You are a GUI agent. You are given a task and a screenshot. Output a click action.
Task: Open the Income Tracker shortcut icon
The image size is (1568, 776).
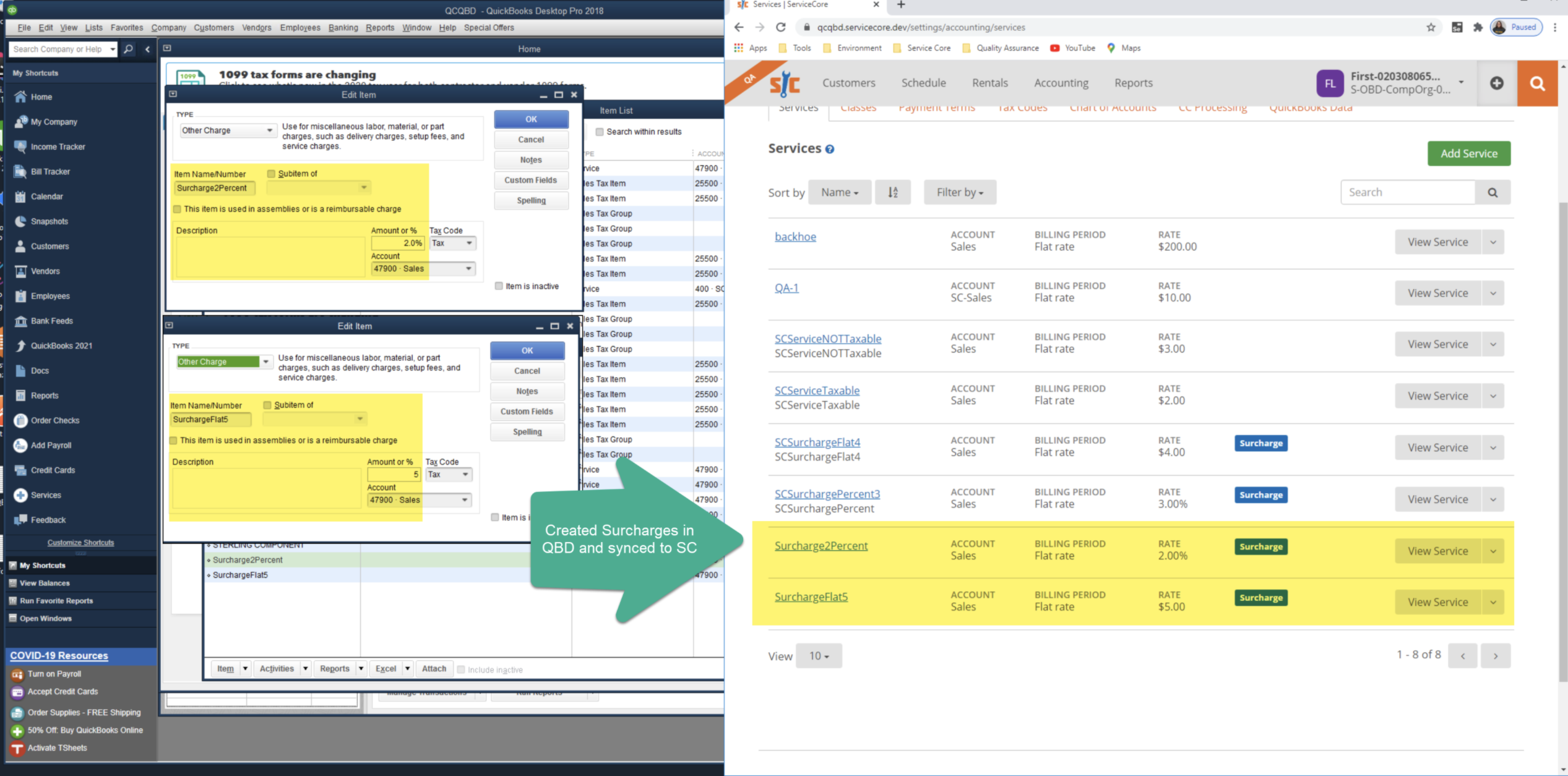click(20, 146)
